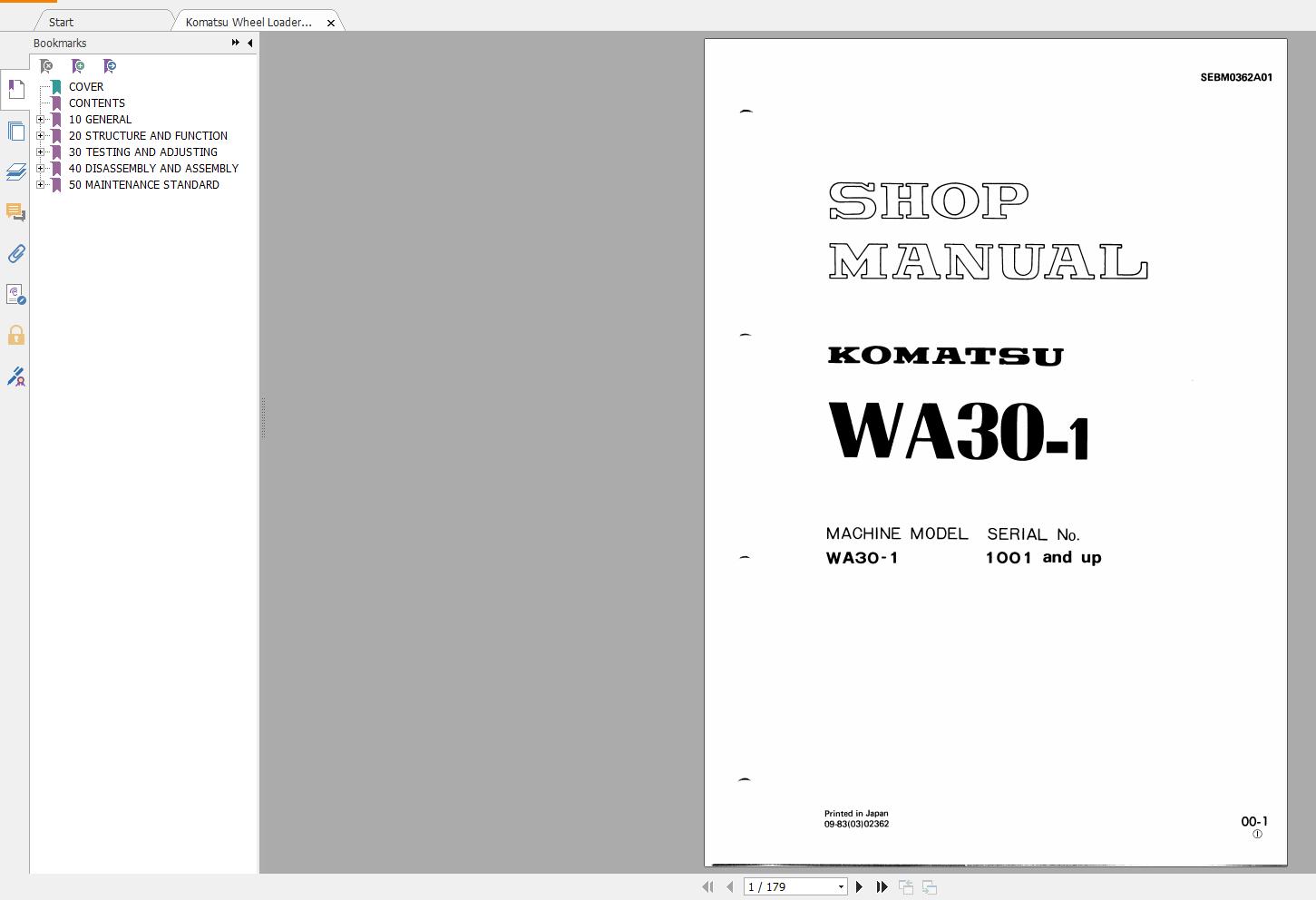Screen dimensions: 1316x900
Task: Click the add bookmark icon with plus
Action: point(78,66)
